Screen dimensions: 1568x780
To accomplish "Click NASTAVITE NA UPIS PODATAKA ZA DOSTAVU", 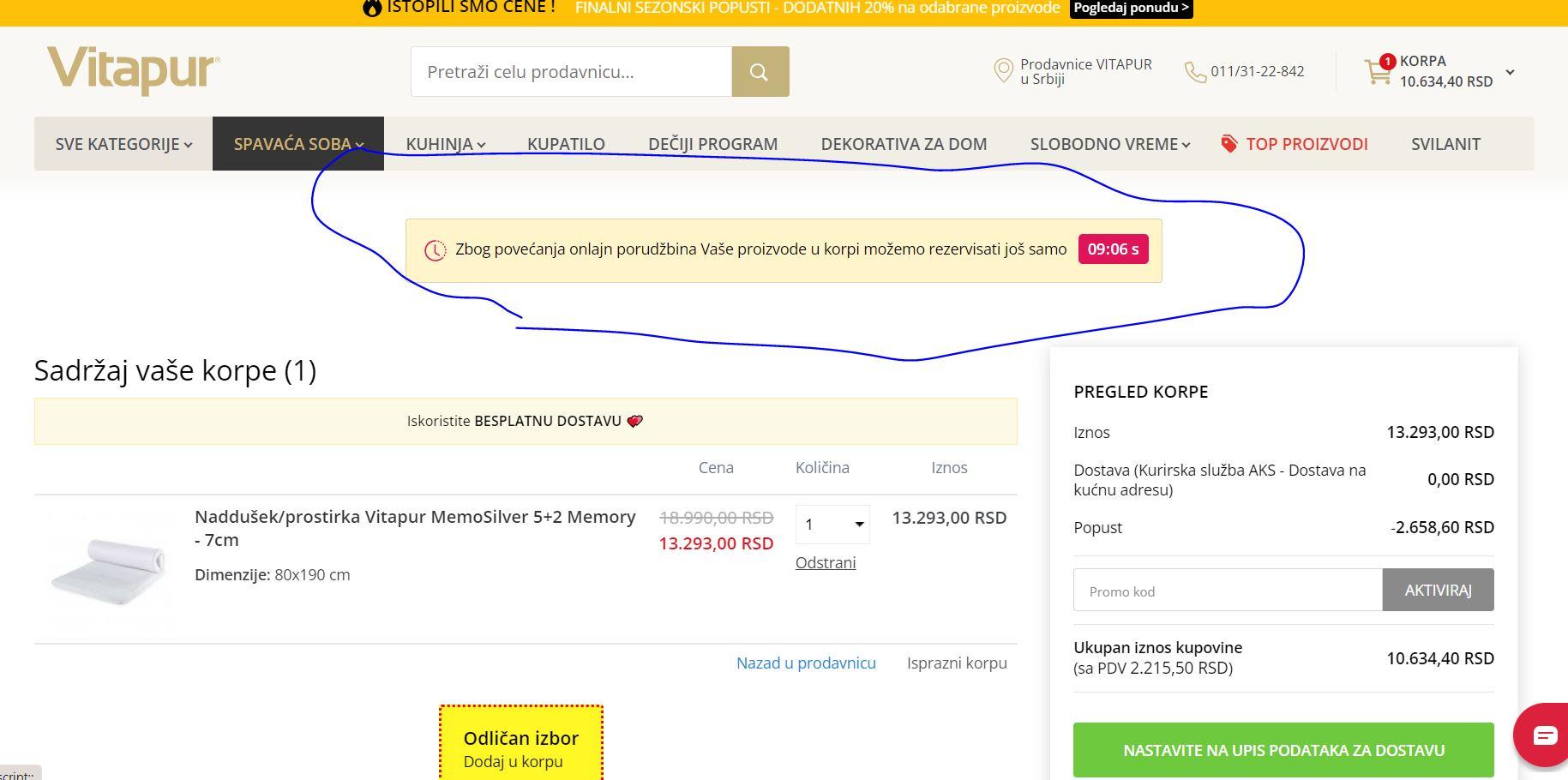I will 1283,750.
